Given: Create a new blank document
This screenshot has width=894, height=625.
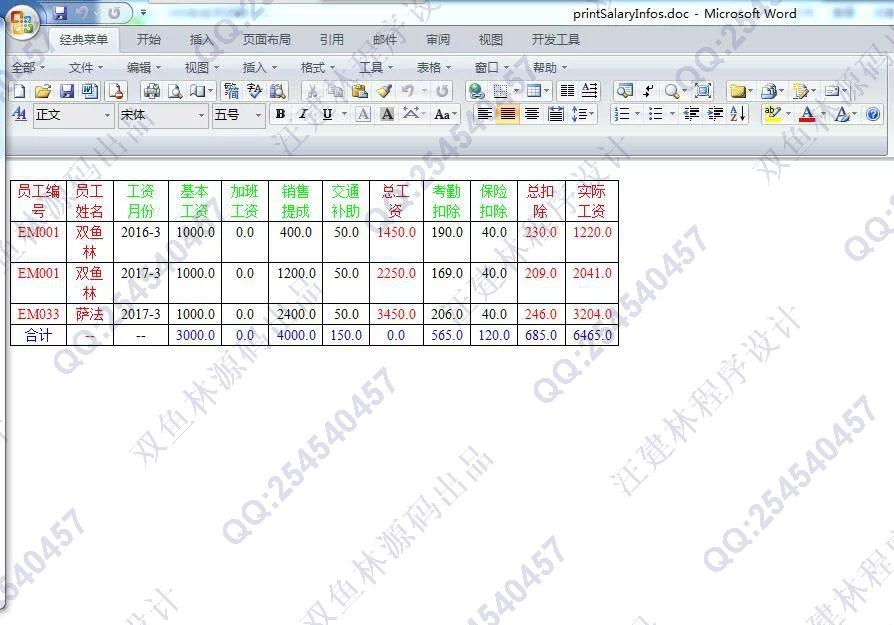Looking at the screenshot, I should 19,91.
